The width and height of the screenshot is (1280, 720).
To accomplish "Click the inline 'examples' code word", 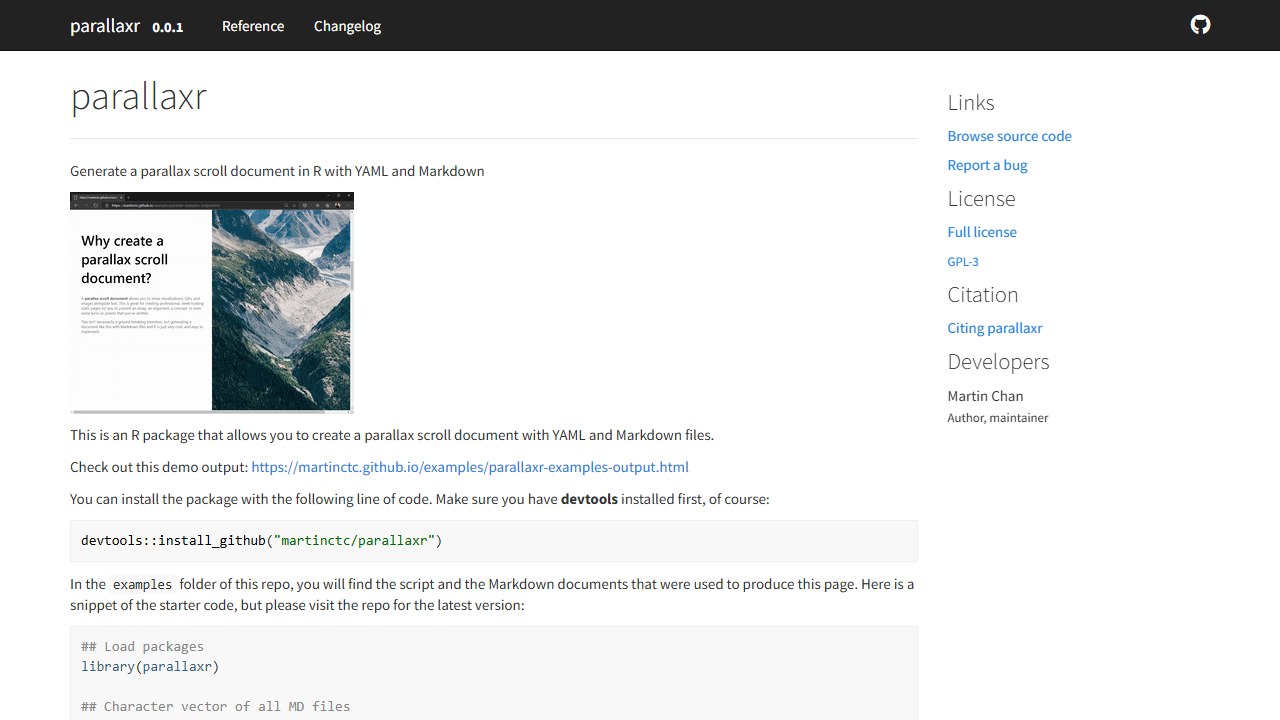I will coord(143,584).
